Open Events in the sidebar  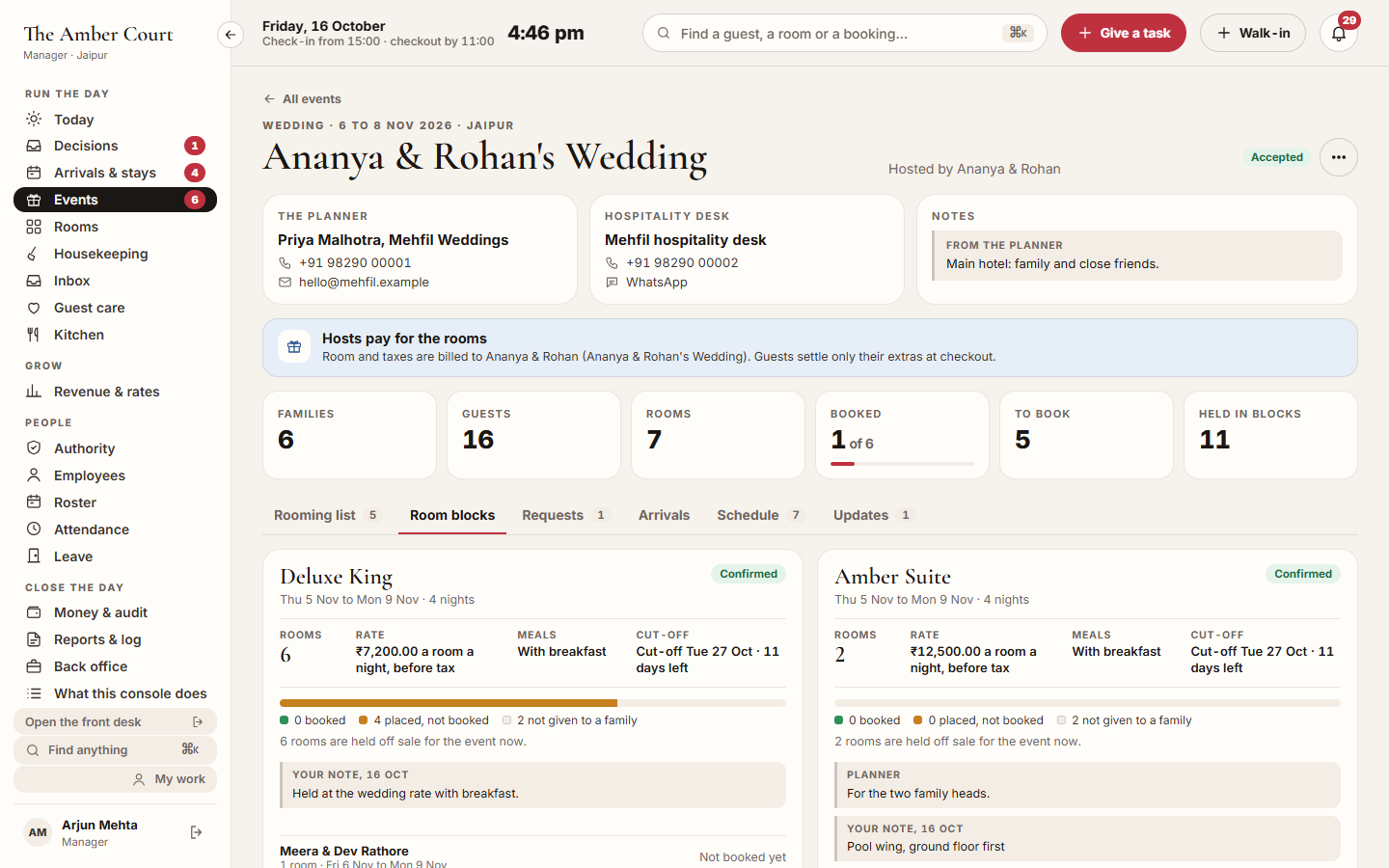tap(115, 200)
